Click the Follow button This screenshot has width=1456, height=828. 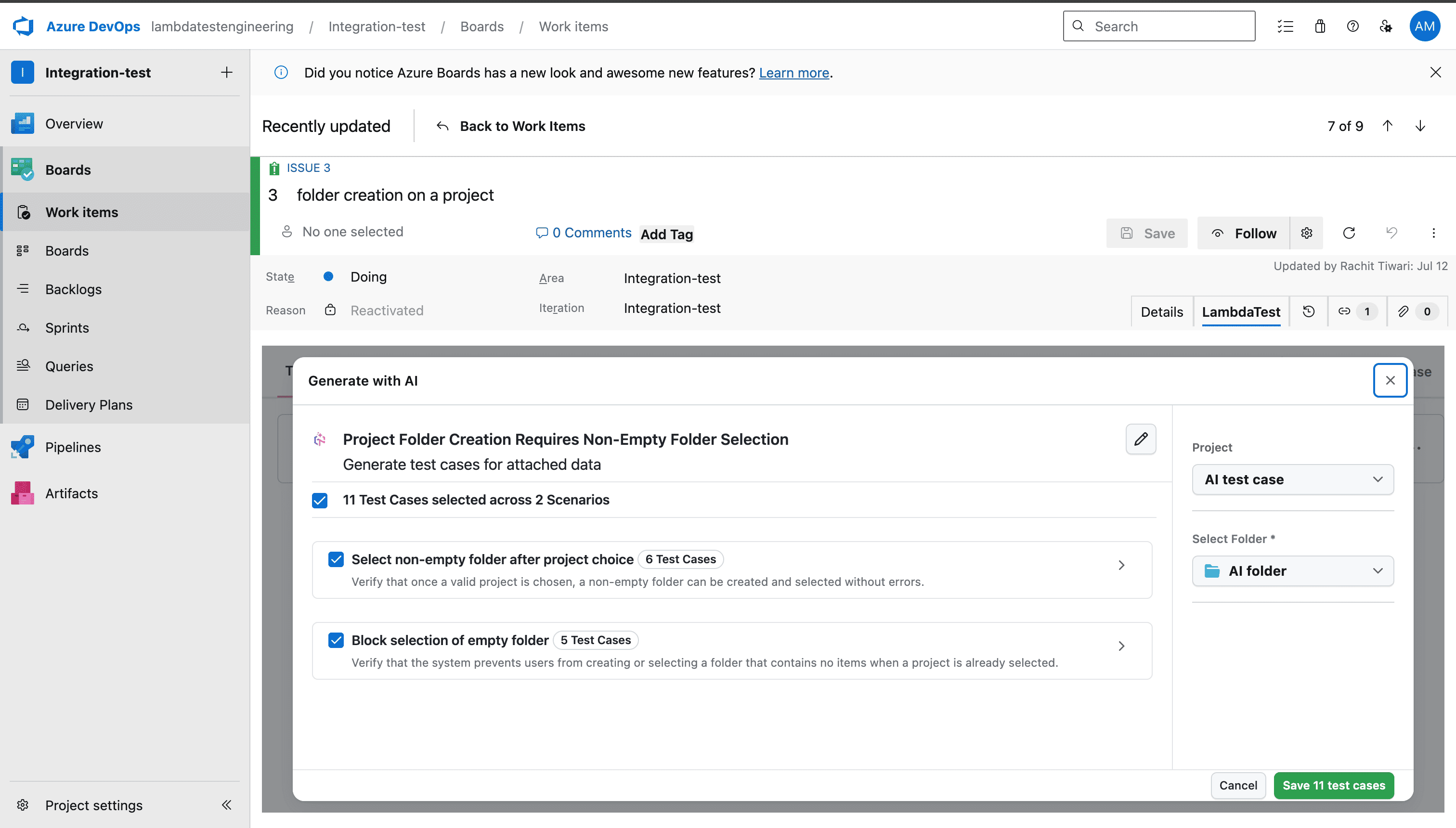(x=1243, y=233)
